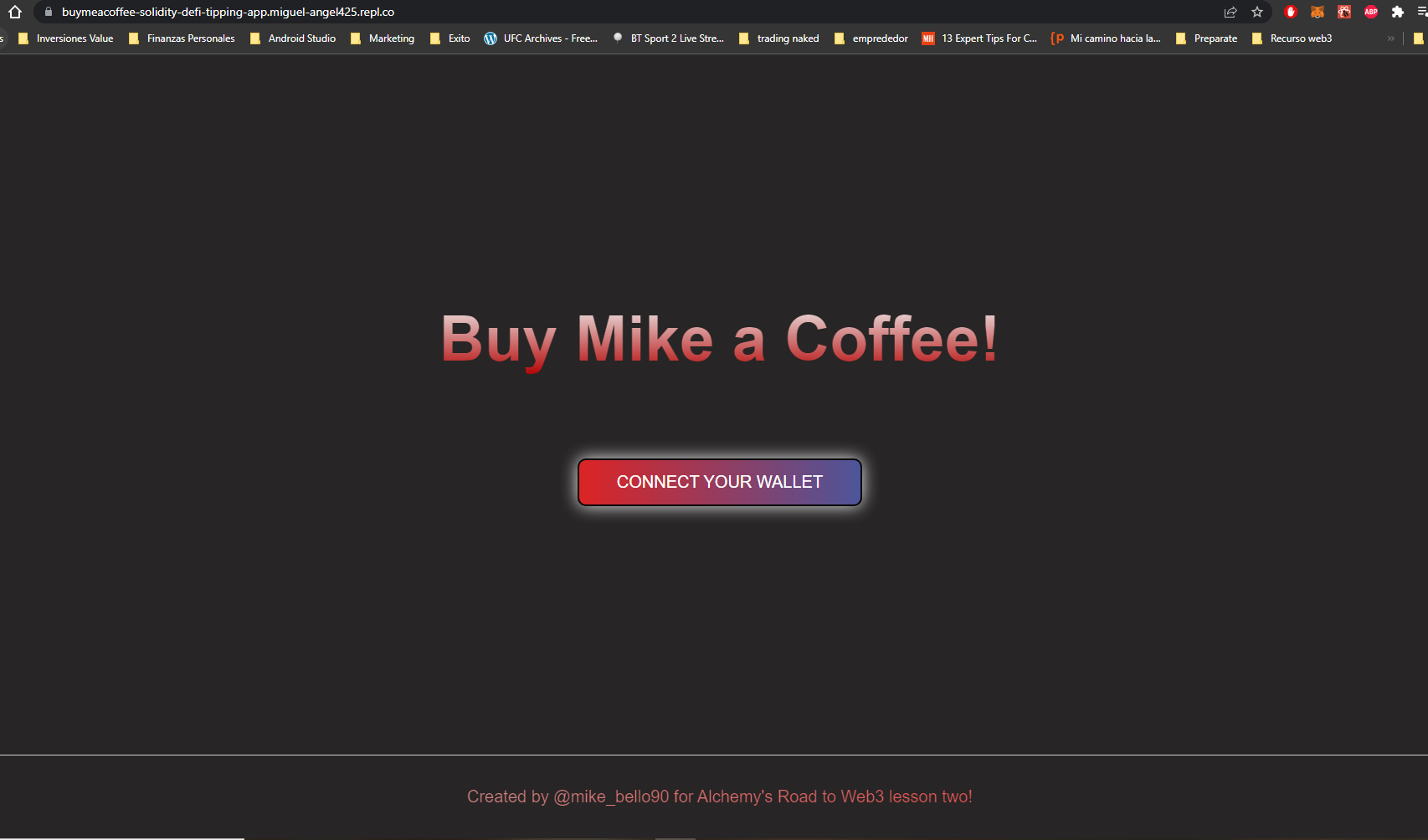Expand the hidden bookmarks chevron

pyautogui.click(x=1391, y=38)
